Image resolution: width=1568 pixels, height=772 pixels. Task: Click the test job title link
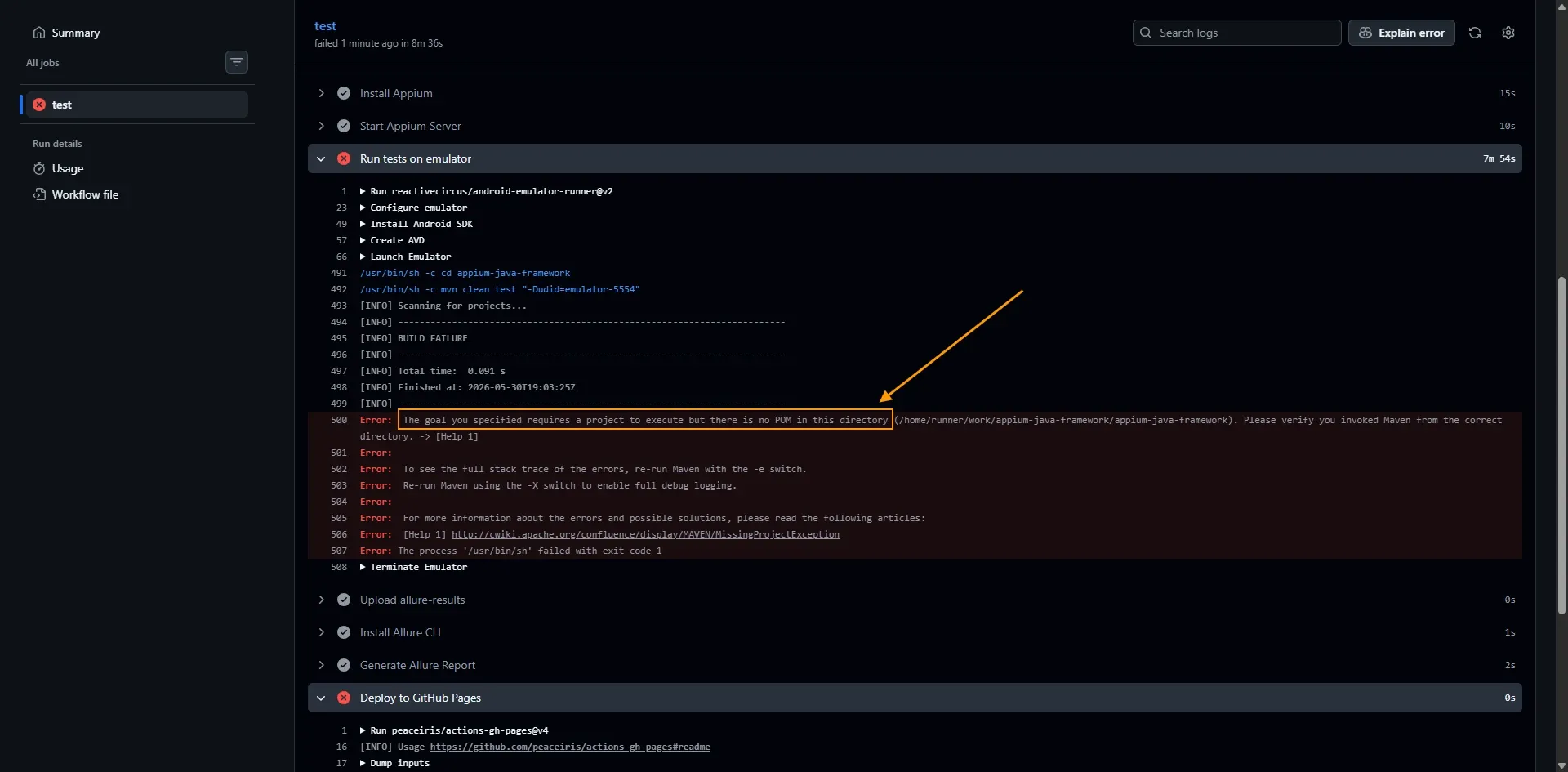click(325, 26)
